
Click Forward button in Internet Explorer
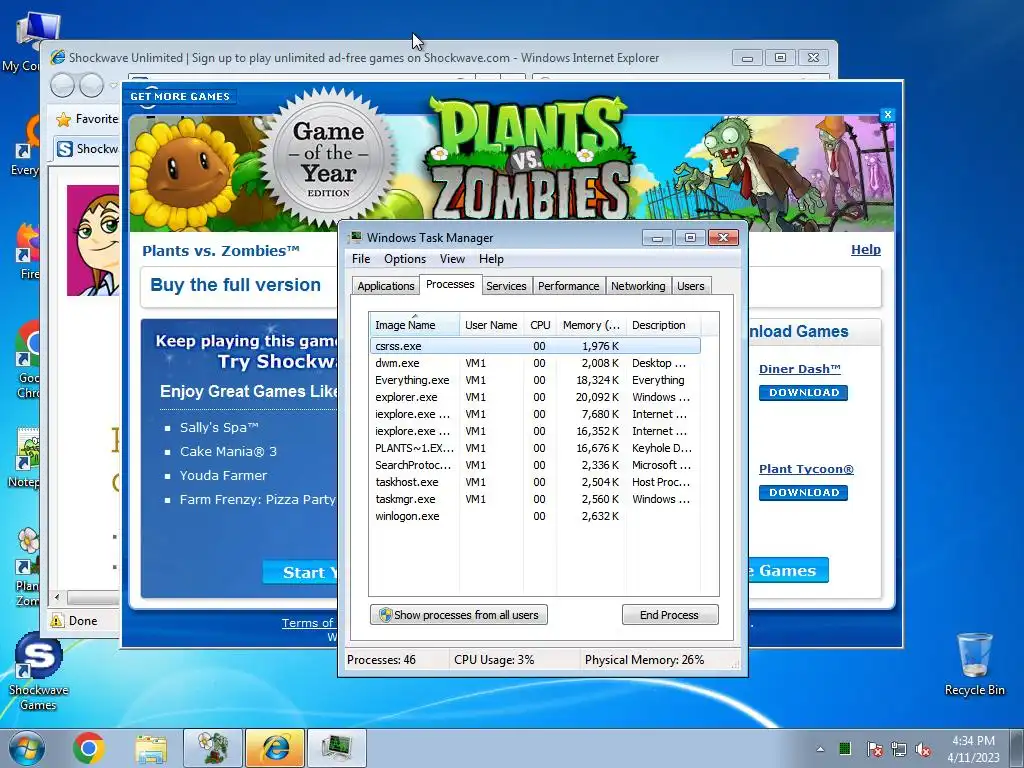(91, 85)
